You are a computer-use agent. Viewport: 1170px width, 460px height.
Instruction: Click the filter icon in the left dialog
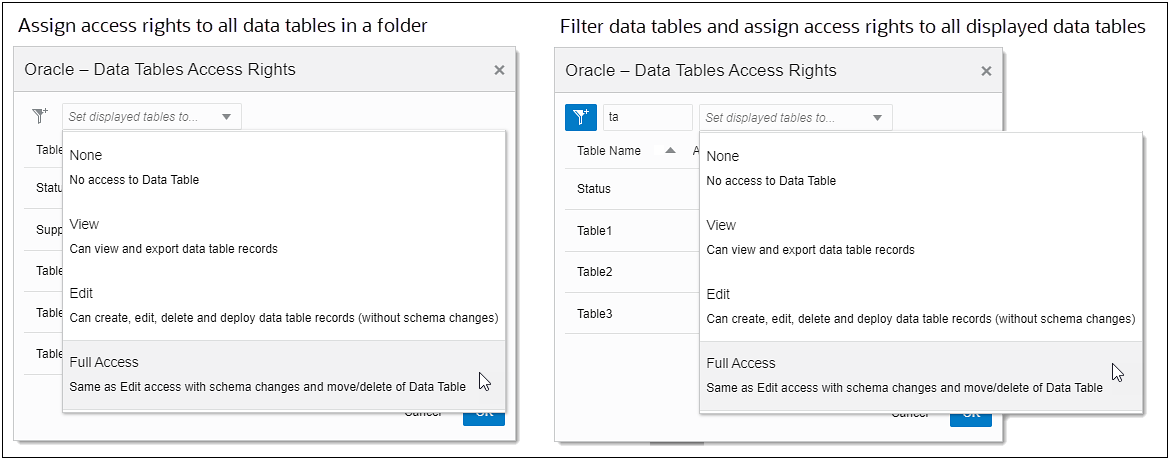[x=40, y=117]
